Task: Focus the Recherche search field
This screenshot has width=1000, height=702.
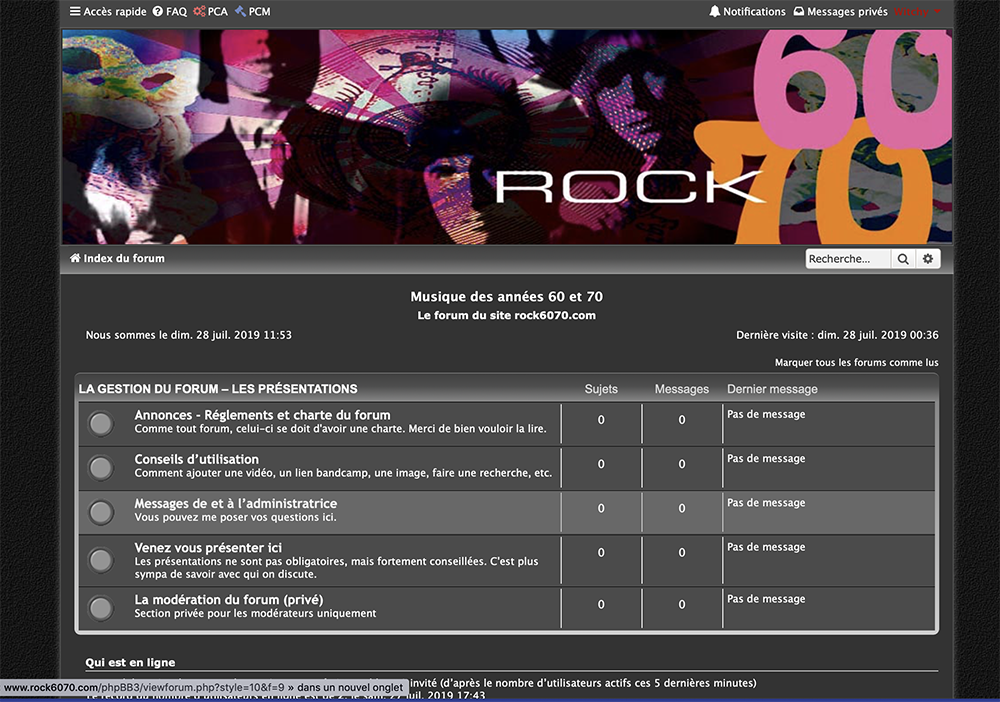Action: 848,259
